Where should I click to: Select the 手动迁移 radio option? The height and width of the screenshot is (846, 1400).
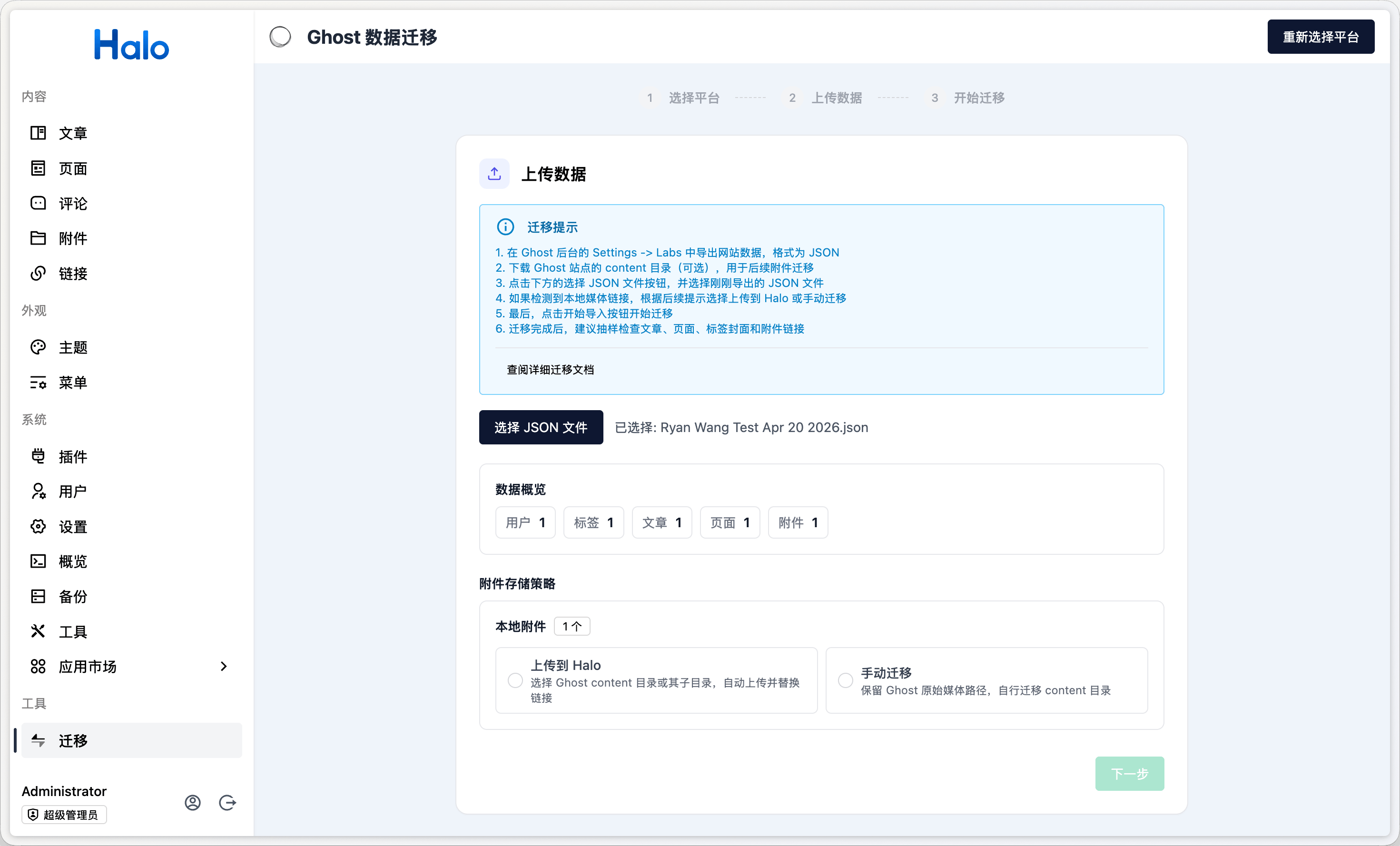point(846,680)
